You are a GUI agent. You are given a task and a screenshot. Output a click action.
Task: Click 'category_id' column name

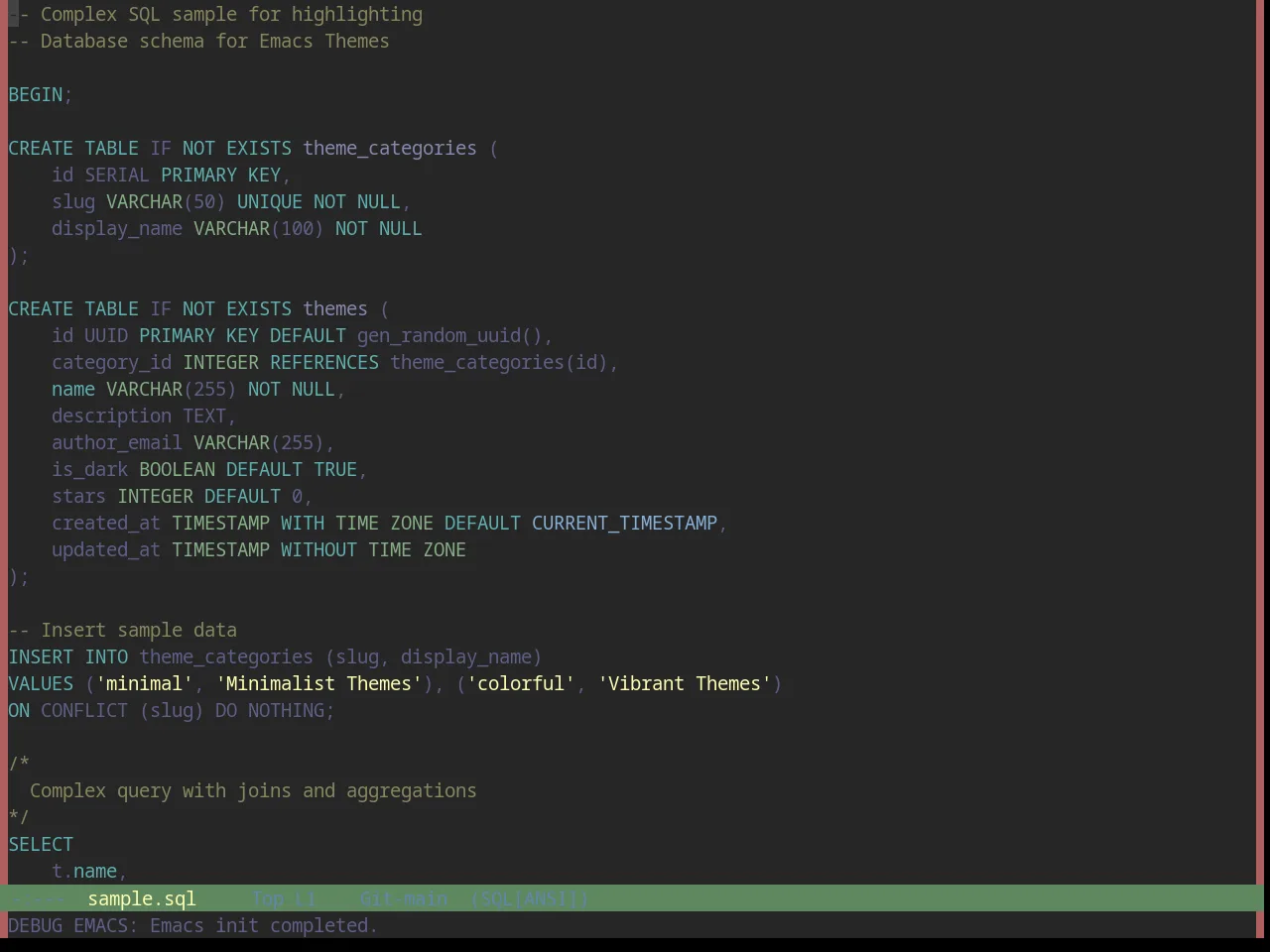pos(111,363)
